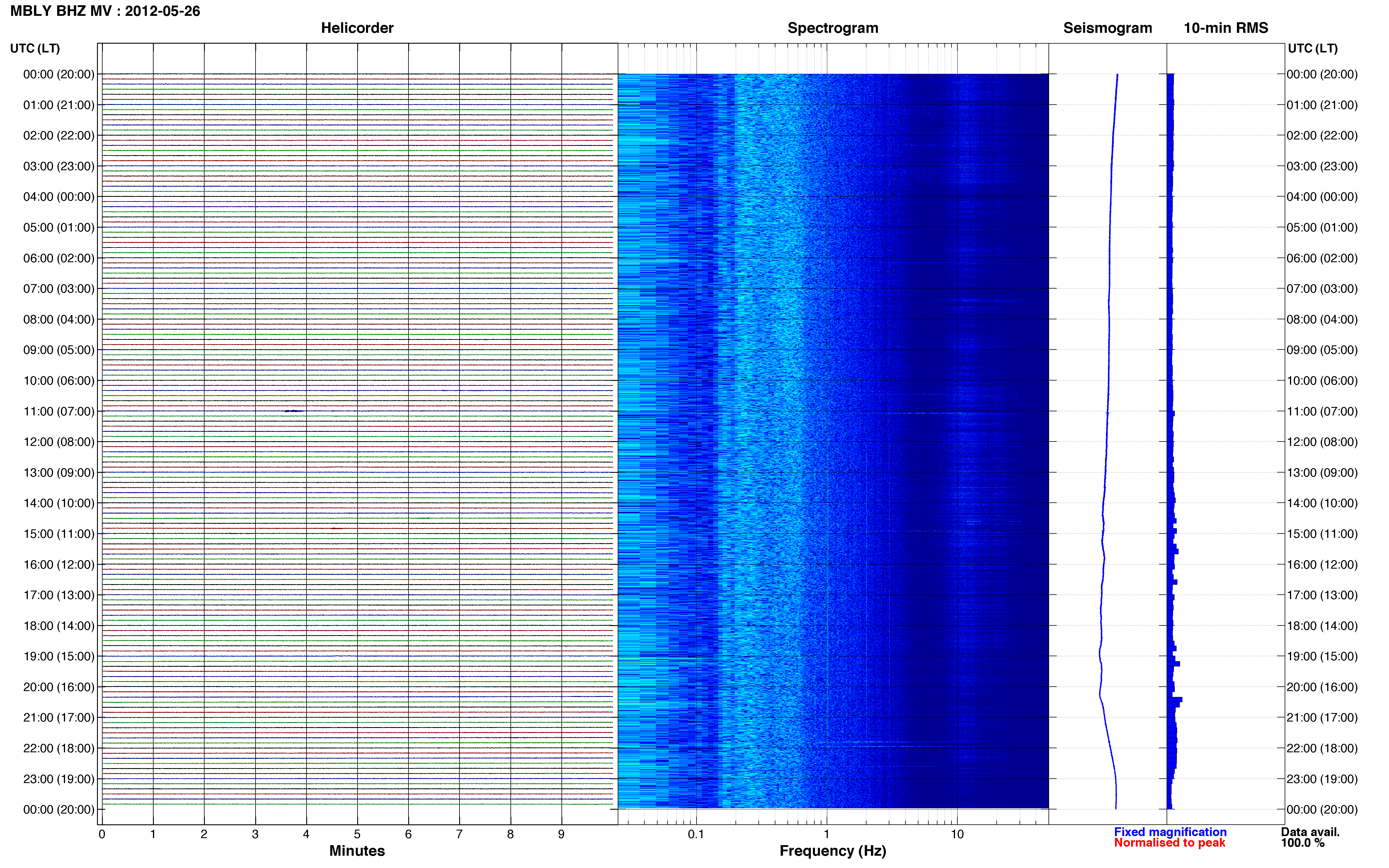Viewport: 1389px width, 868px height.
Task: Click the right axis label '19:00 (15:00)'
Action: 1322,657
